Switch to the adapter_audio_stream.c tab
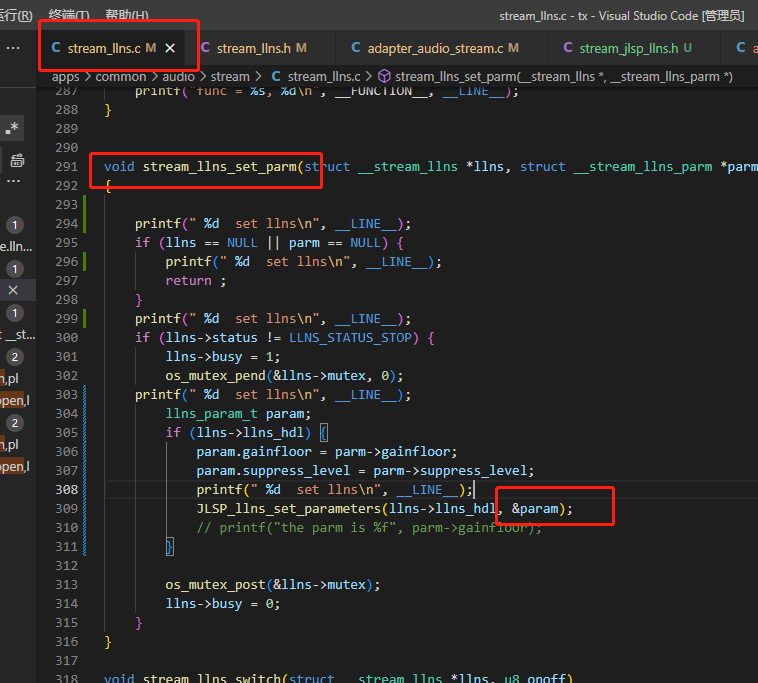 pyautogui.click(x=435, y=48)
